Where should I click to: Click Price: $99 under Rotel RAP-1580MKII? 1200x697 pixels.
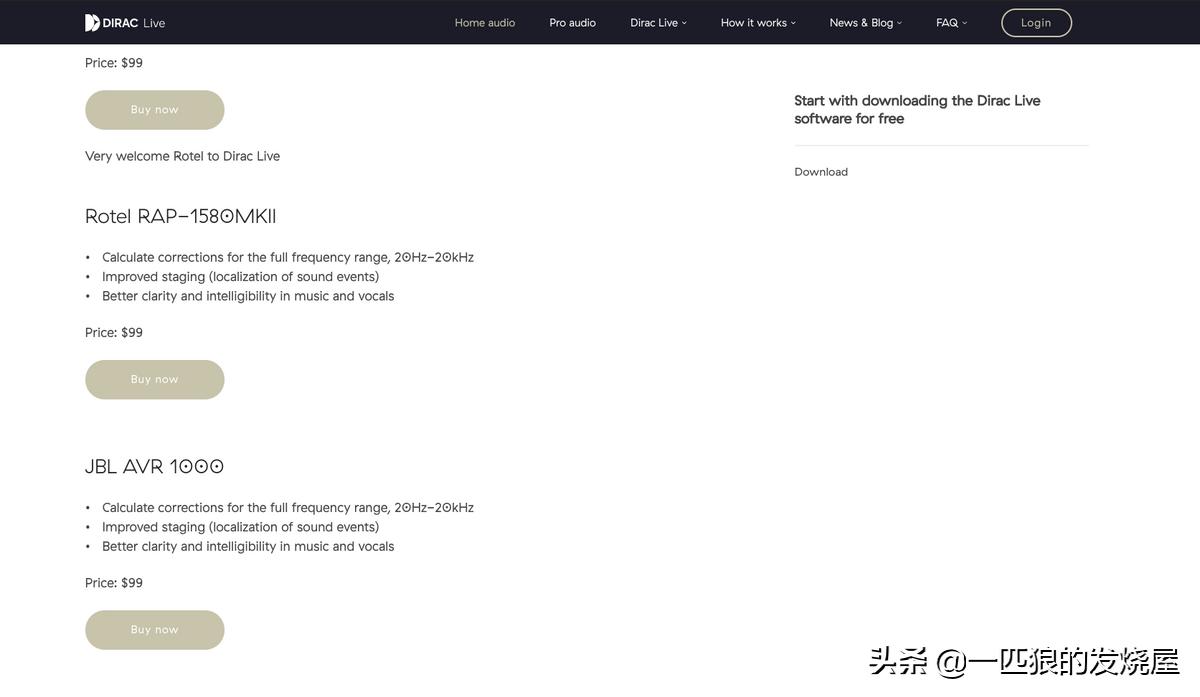(114, 333)
